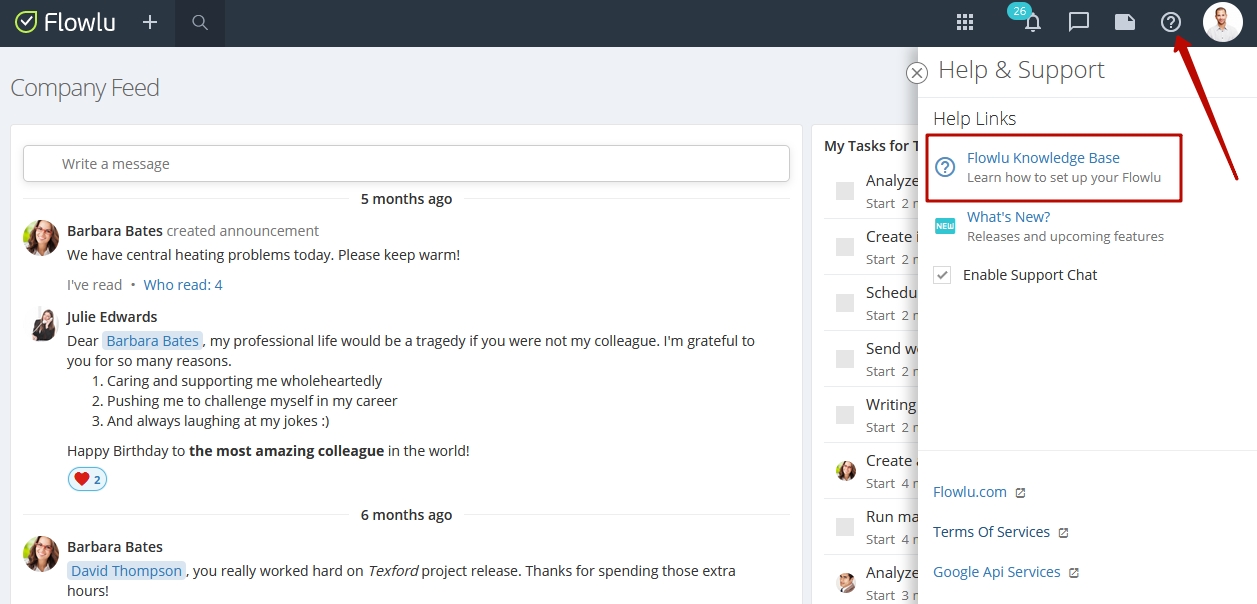Open the apps grid menu
This screenshot has width=1257, height=604.
click(965, 22)
